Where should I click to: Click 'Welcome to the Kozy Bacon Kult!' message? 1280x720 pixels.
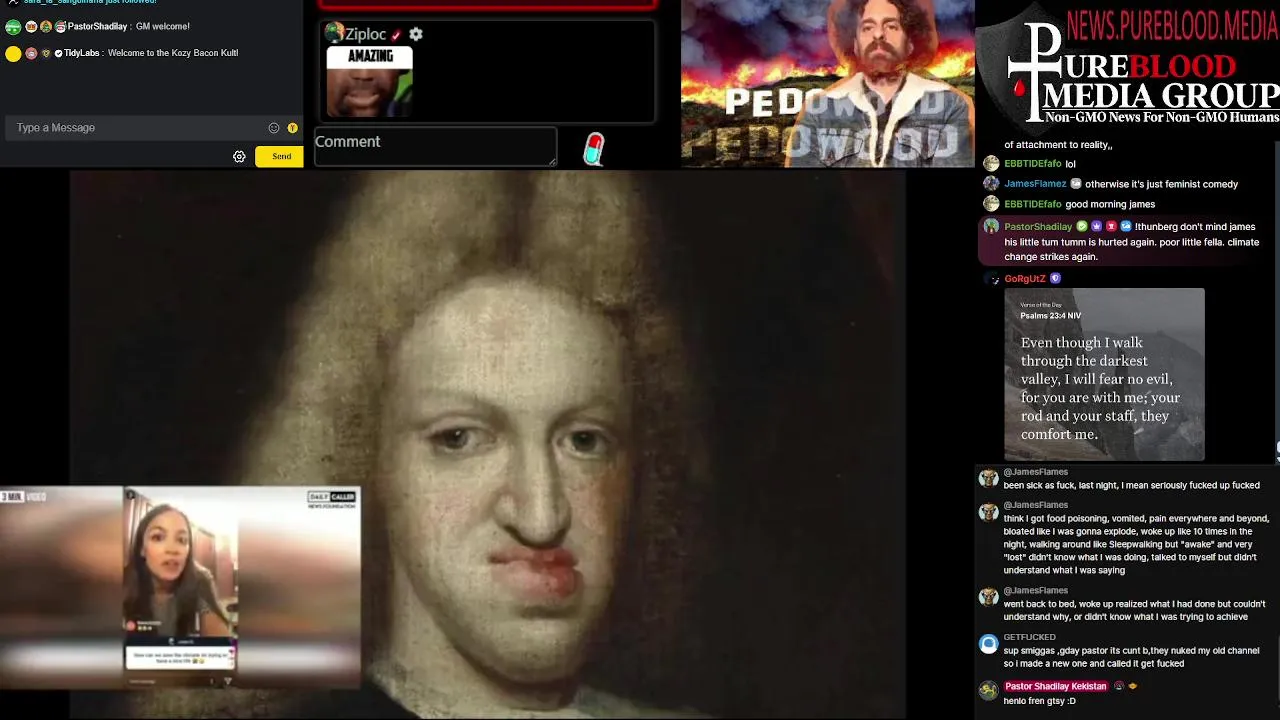coord(173,53)
